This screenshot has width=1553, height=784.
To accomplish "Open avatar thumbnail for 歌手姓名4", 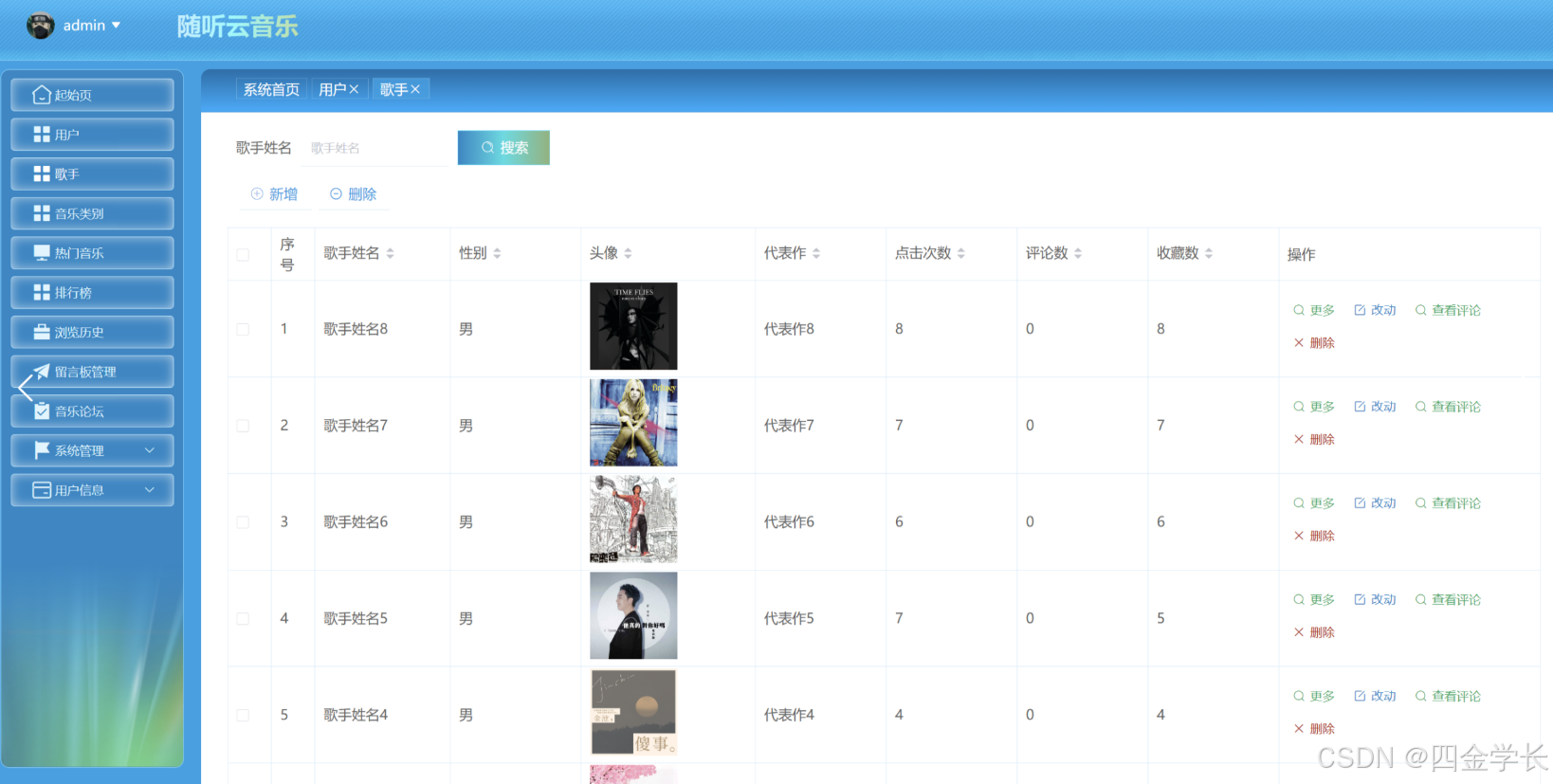I will (633, 712).
